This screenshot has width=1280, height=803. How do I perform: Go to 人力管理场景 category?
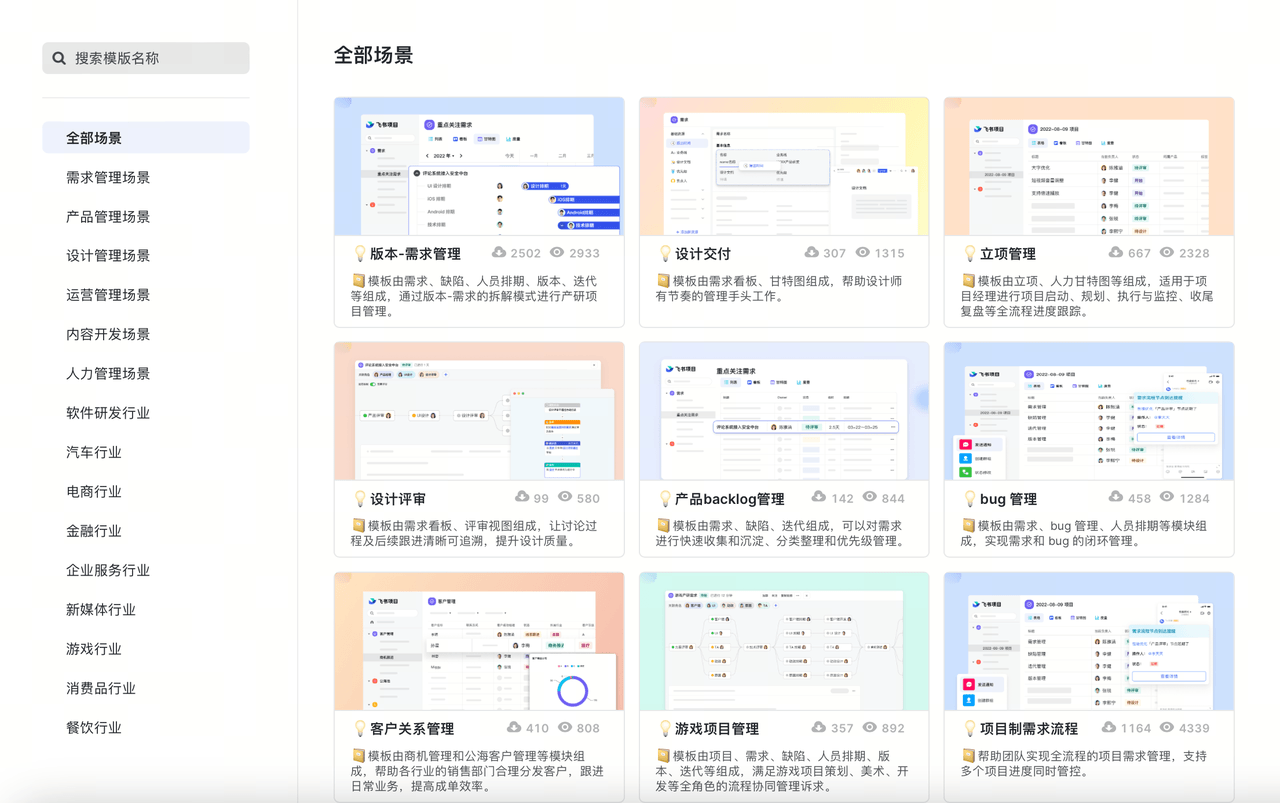108,373
